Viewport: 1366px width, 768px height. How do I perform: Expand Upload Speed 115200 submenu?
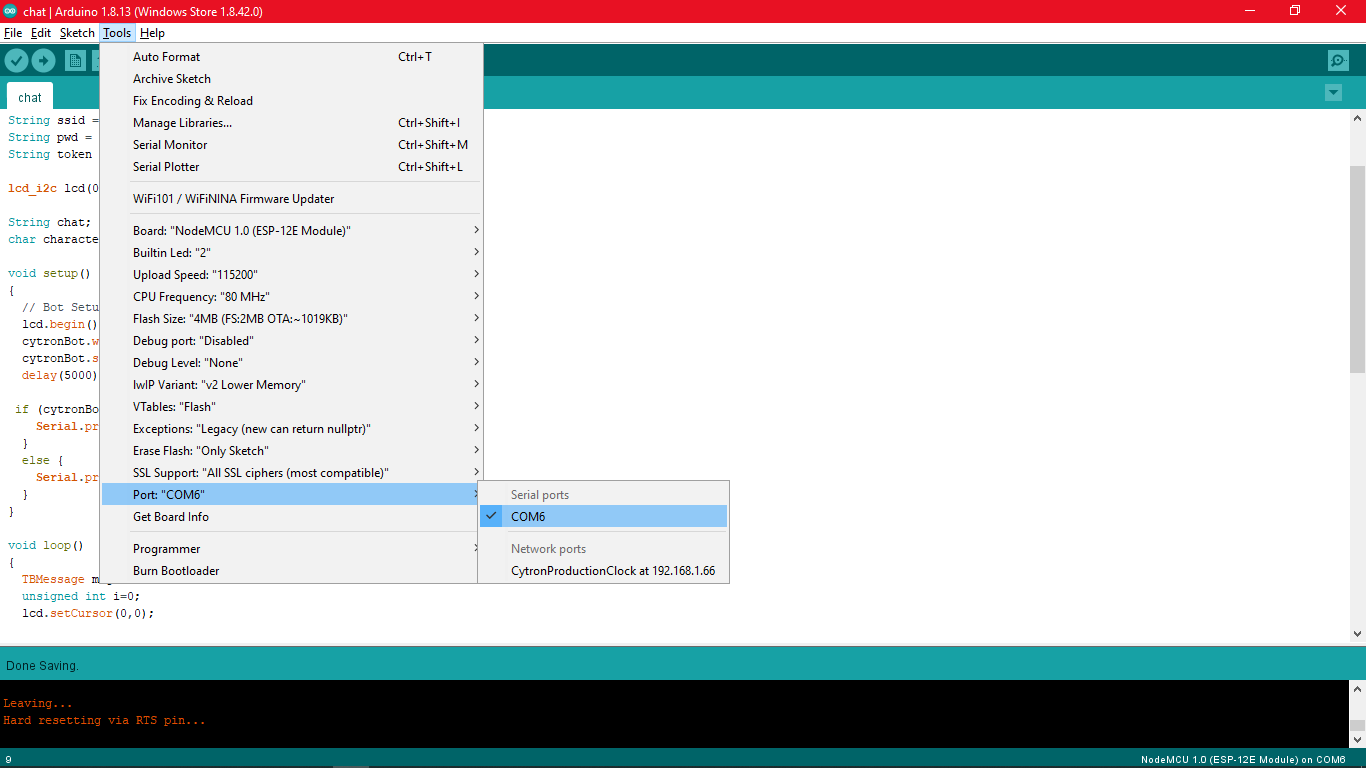291,275
